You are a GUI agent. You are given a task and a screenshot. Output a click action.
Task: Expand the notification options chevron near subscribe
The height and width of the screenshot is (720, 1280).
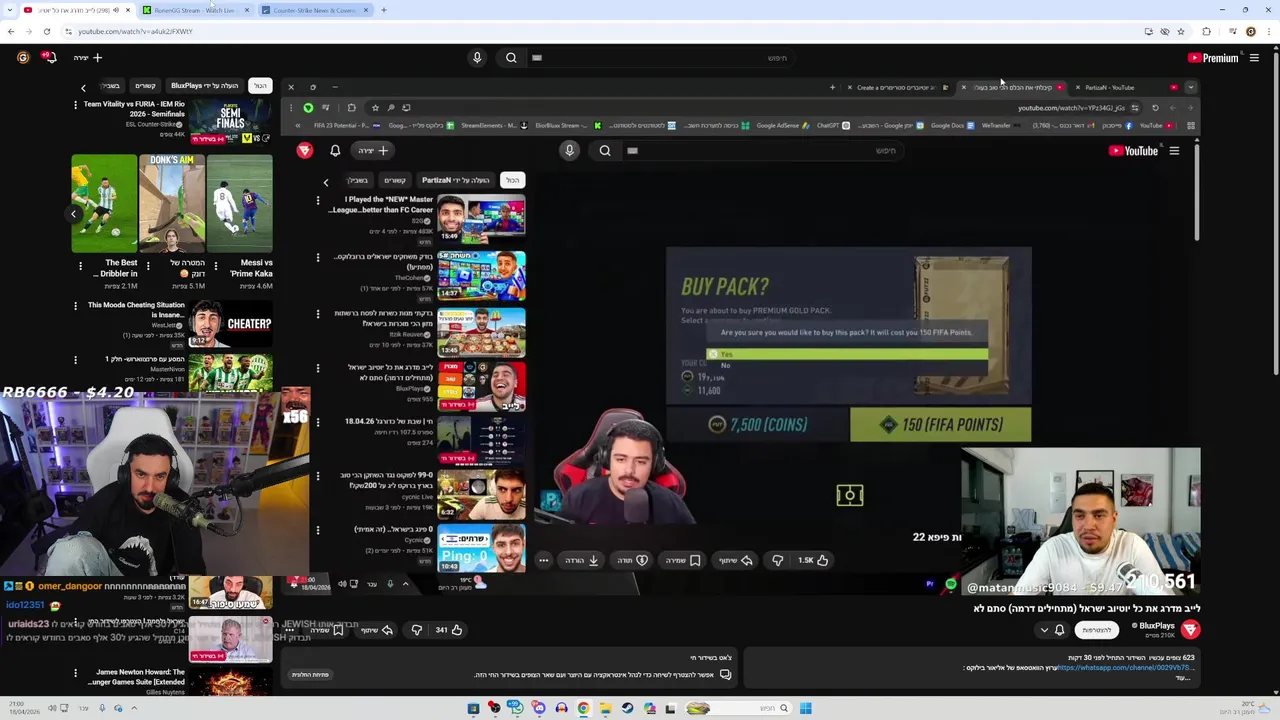pos(1044,630)
